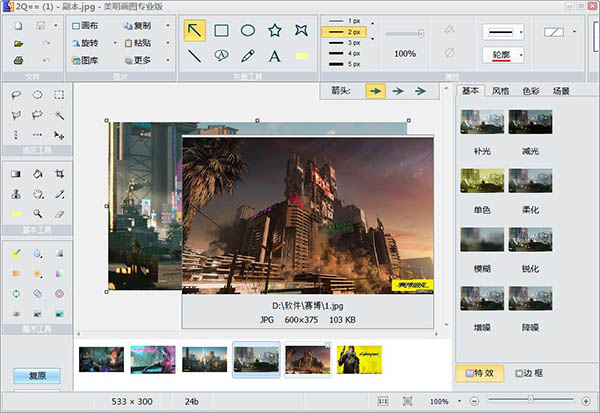
Task: Select the yellow highlighter tool in drawing tools
Action: point(302,56)
